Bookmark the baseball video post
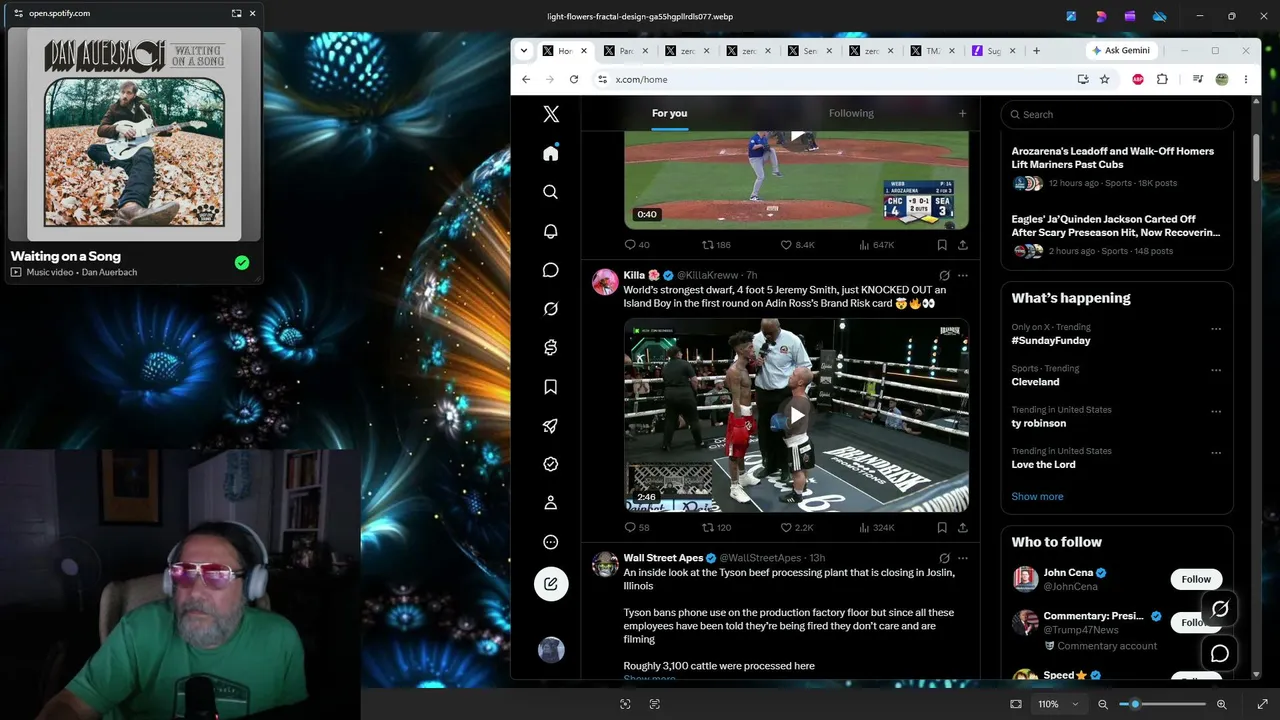Image resolution: width=1280 pixels, height=720 pixels. (942, 244)
